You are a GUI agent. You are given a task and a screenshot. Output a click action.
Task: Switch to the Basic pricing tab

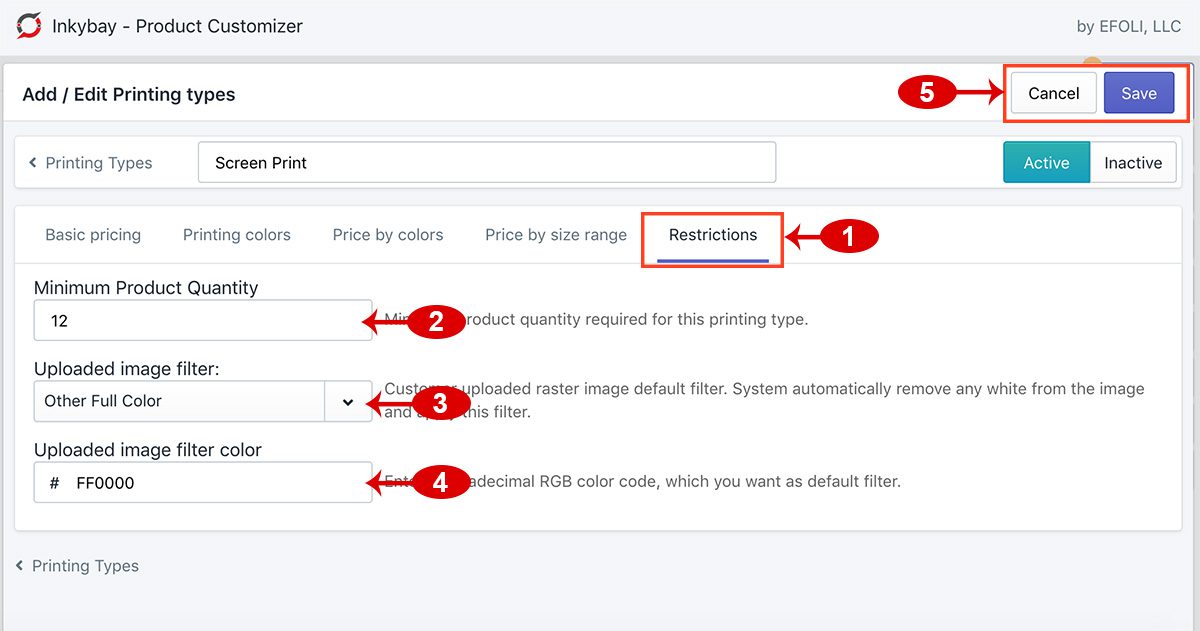(x=92, y=235)
